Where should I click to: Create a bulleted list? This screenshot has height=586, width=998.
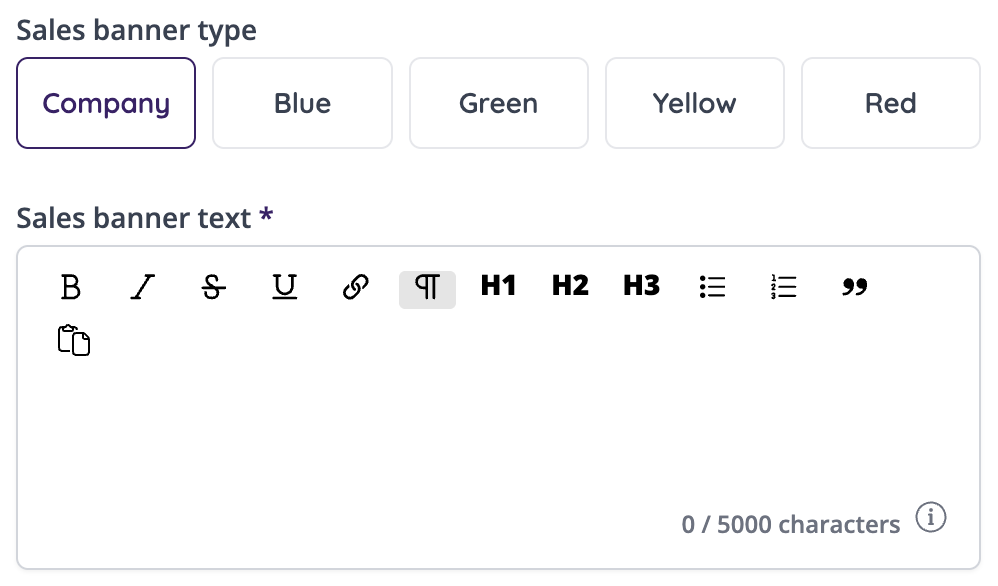coord(712,288)
